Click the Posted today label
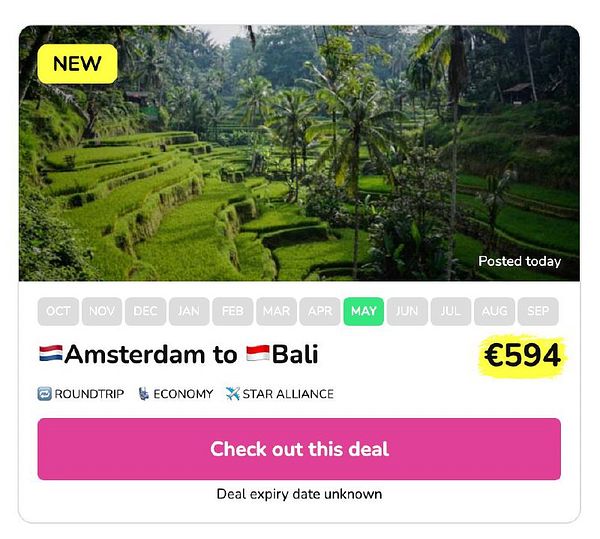The width and height of the screenshot is (600, 539). coord(520,261)
